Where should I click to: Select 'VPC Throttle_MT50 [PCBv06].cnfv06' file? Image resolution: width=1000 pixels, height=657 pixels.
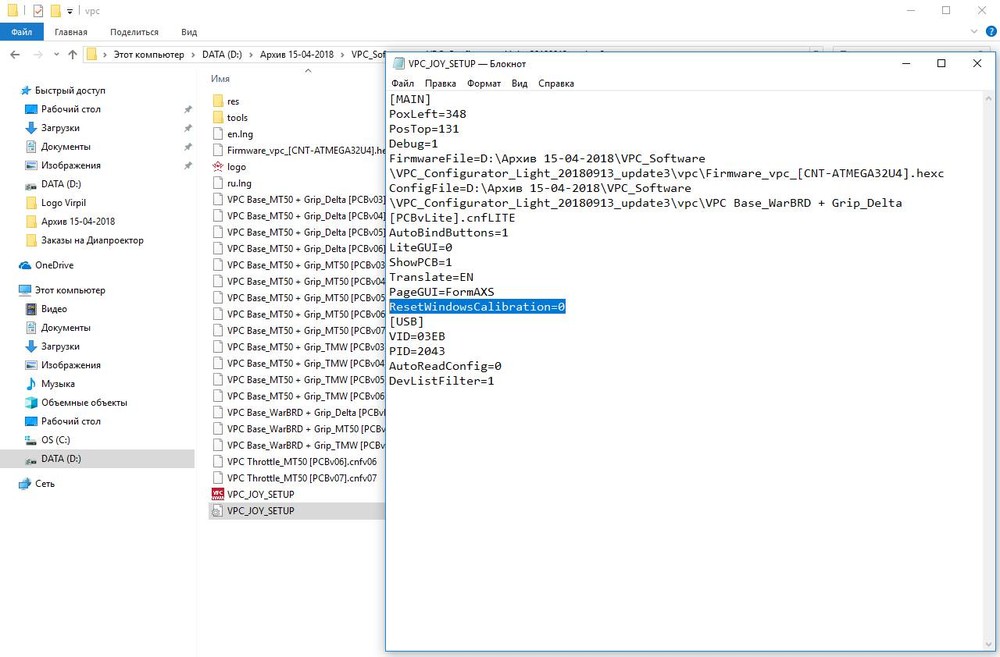[302, 462]
